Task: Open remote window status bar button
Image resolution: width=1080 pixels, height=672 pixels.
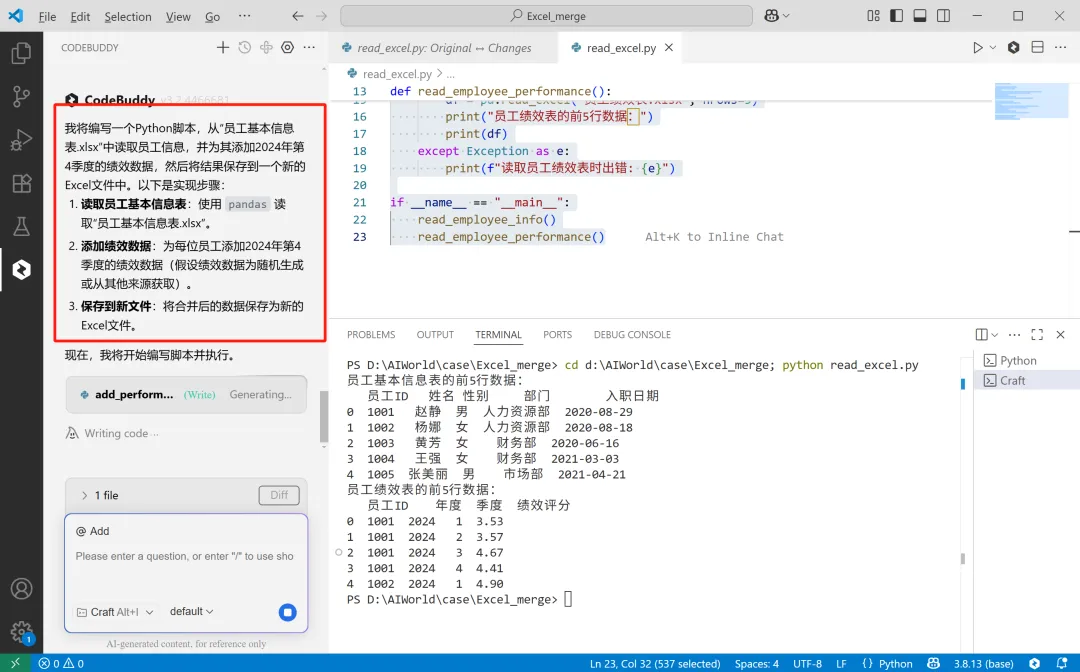Action: click(x=15, y=663)
